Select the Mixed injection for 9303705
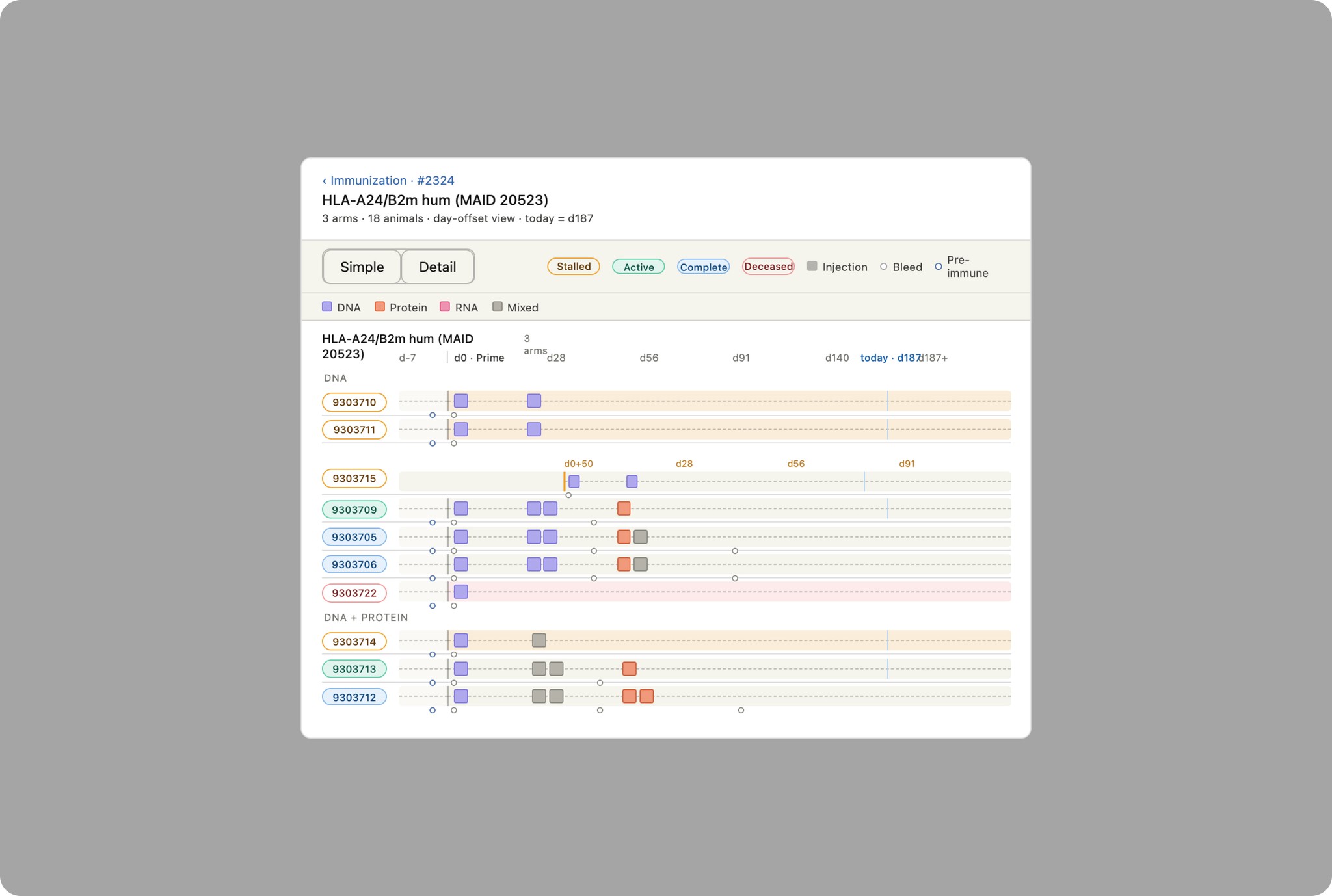 click(x=641, y=536)
